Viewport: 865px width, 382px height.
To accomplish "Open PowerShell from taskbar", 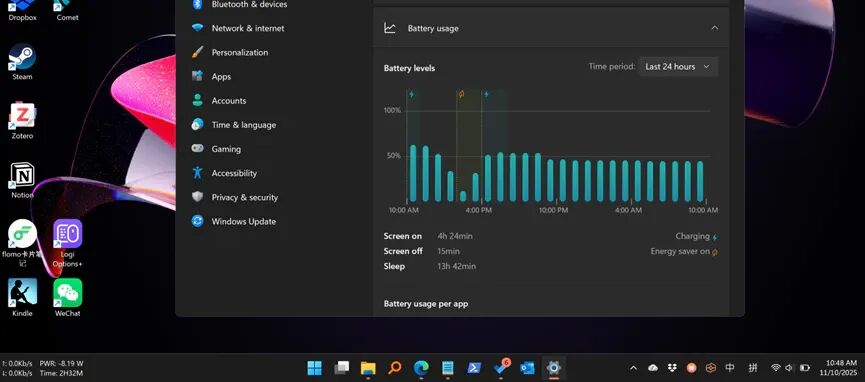I will [x=474, y=368].
